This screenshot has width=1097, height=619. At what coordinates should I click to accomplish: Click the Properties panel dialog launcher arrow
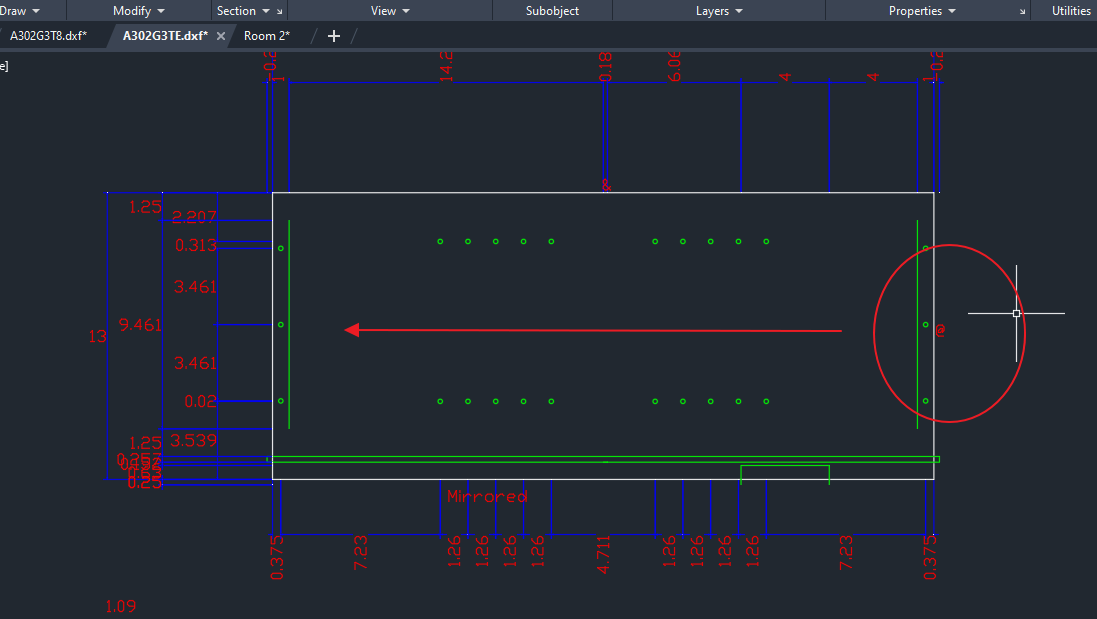coord(1022,12)
